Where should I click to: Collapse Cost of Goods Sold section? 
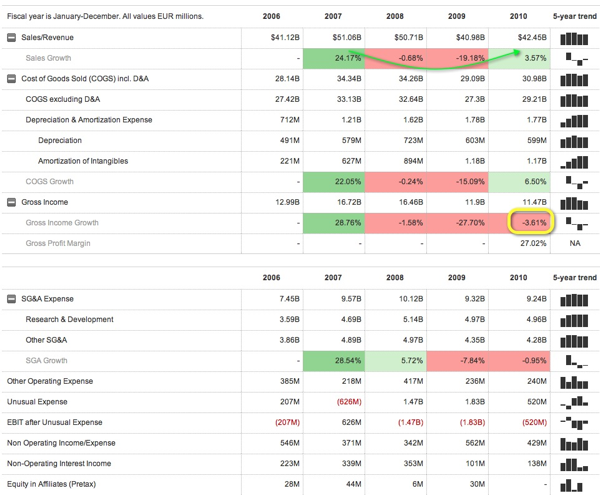[x=11, y=78]
